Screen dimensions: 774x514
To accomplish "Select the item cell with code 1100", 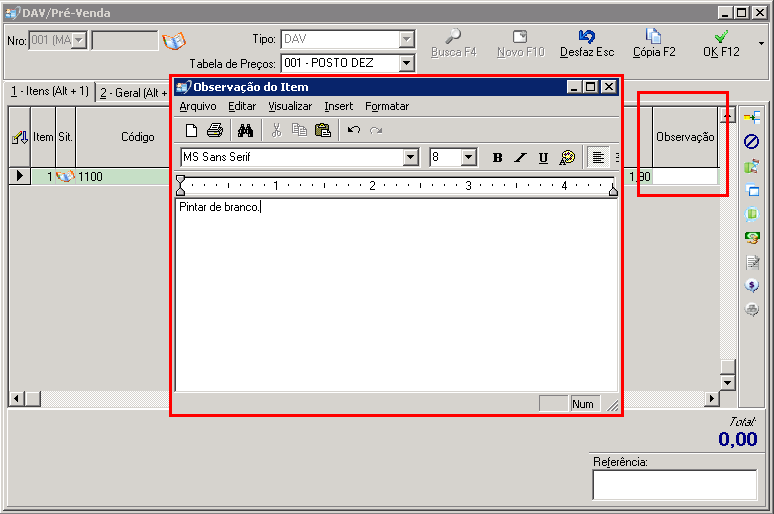I will coord(123,176).
